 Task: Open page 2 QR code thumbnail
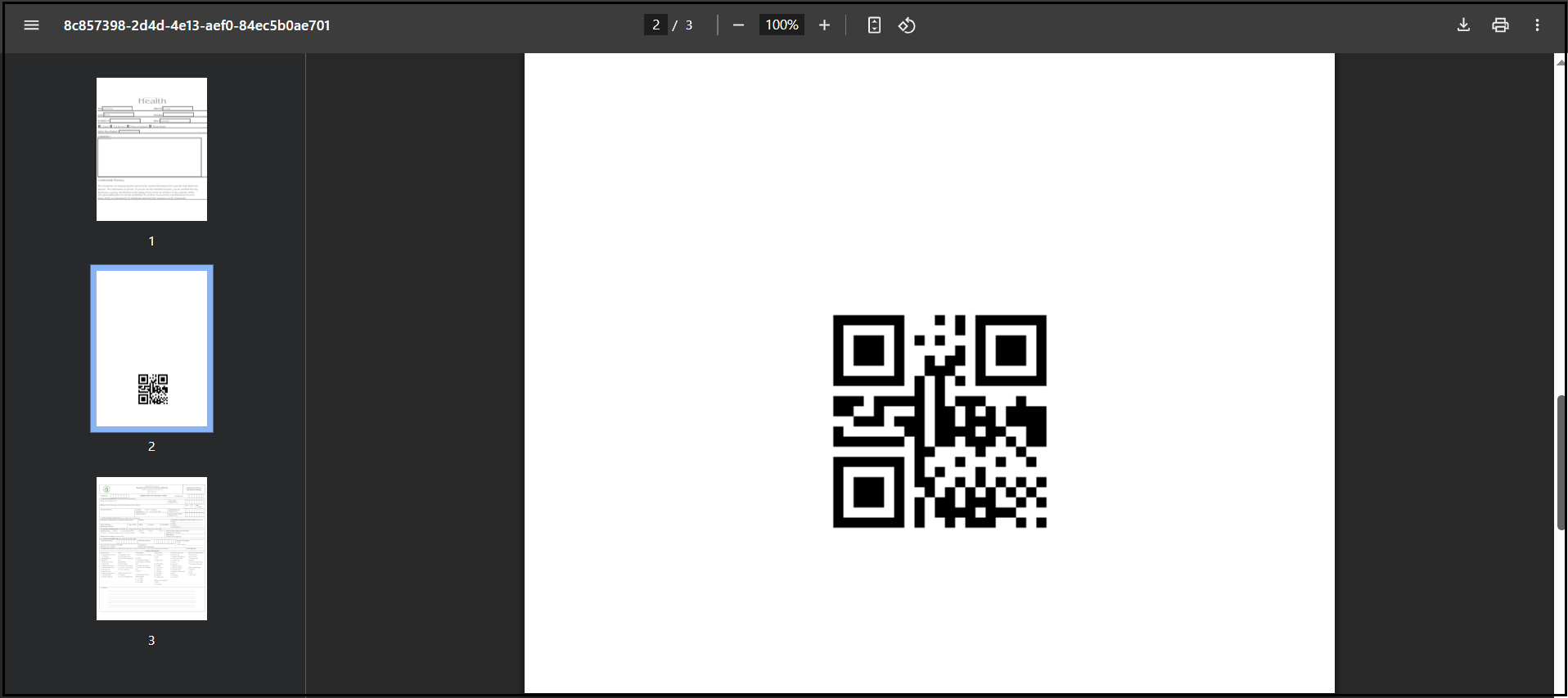point(151,349)
